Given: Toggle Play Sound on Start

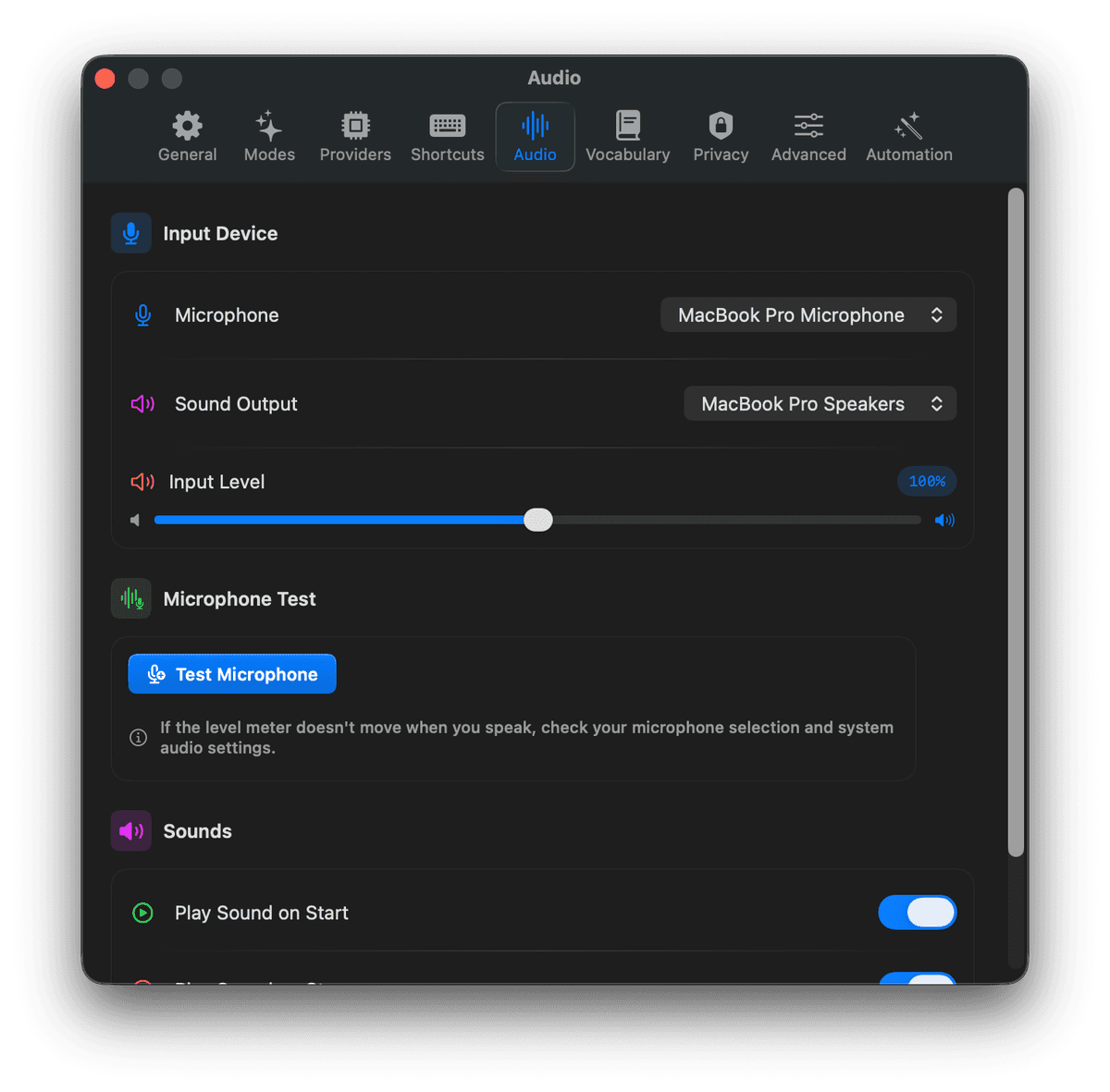Looking at the screenshot, I should [x=917, y=913].
